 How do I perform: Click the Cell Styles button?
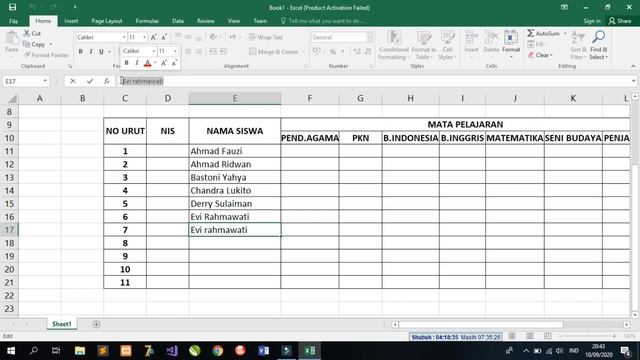(x=447, y=45)
